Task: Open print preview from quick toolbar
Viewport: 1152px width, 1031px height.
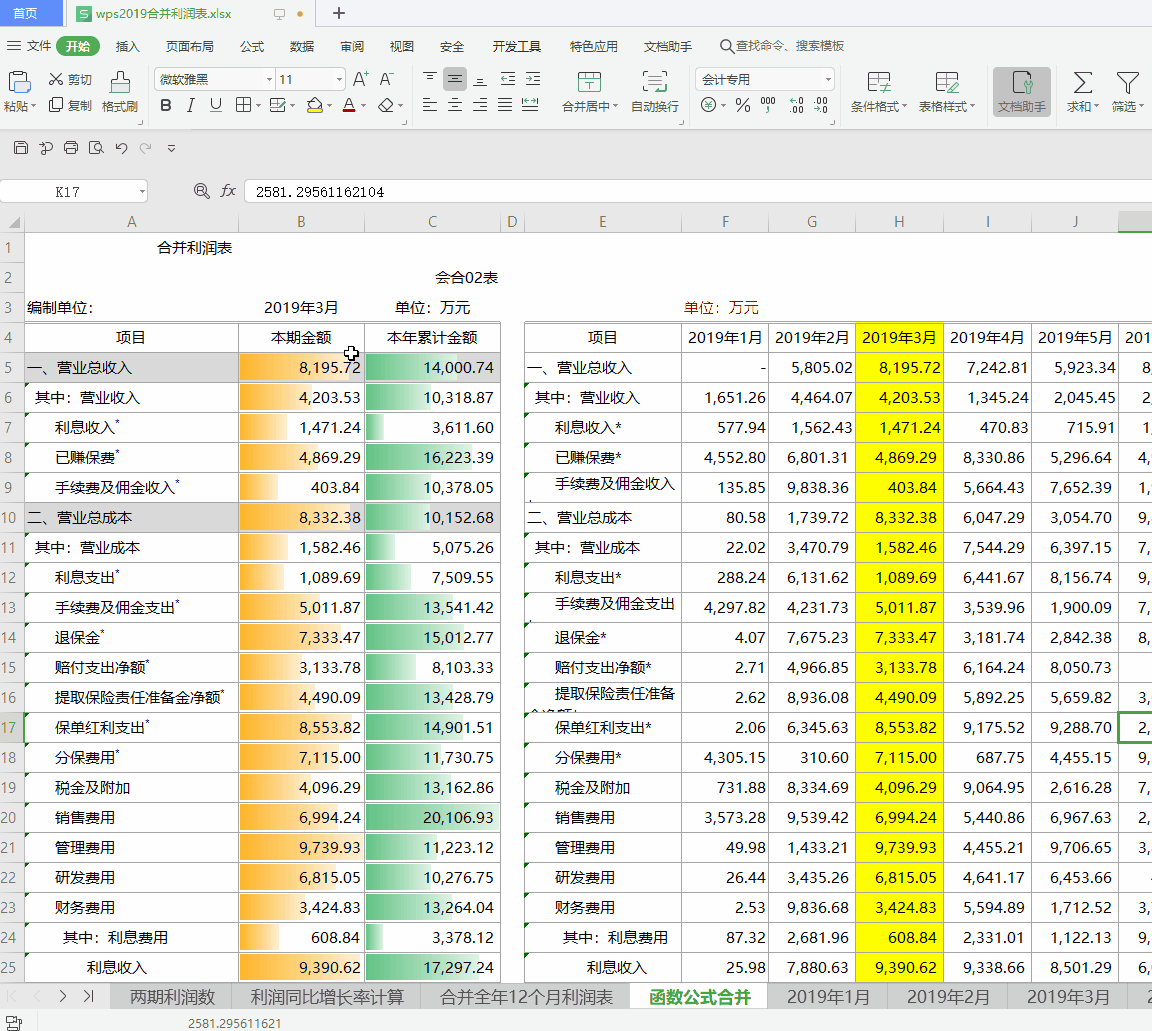Action: [x=96, y=148]
